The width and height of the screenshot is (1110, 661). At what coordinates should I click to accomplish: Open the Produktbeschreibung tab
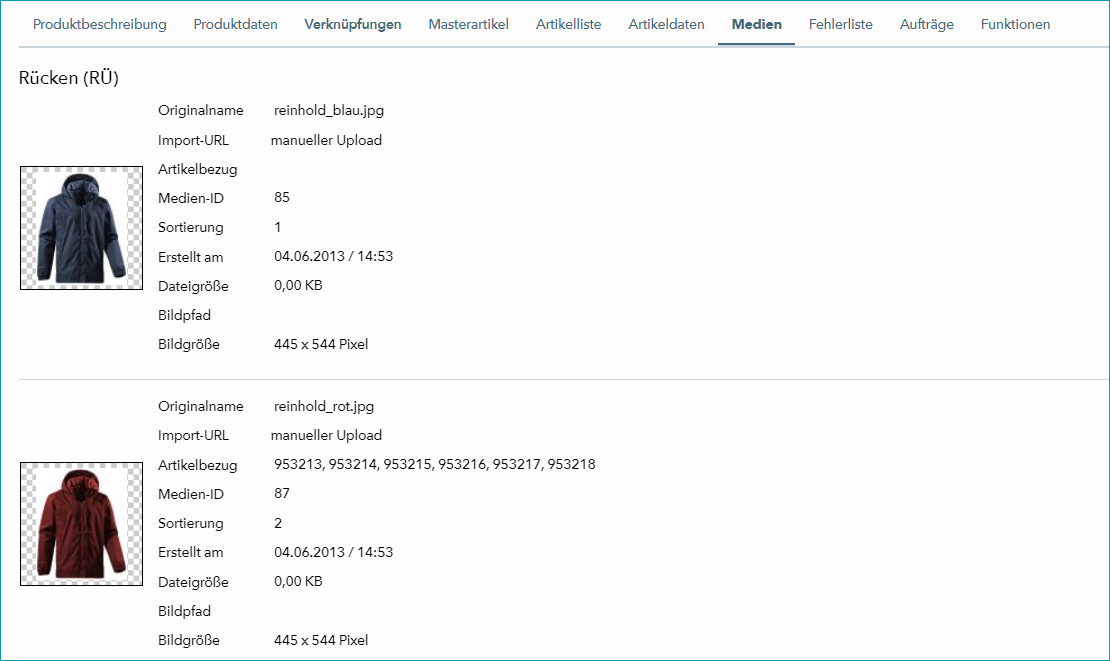pos(100,24)
